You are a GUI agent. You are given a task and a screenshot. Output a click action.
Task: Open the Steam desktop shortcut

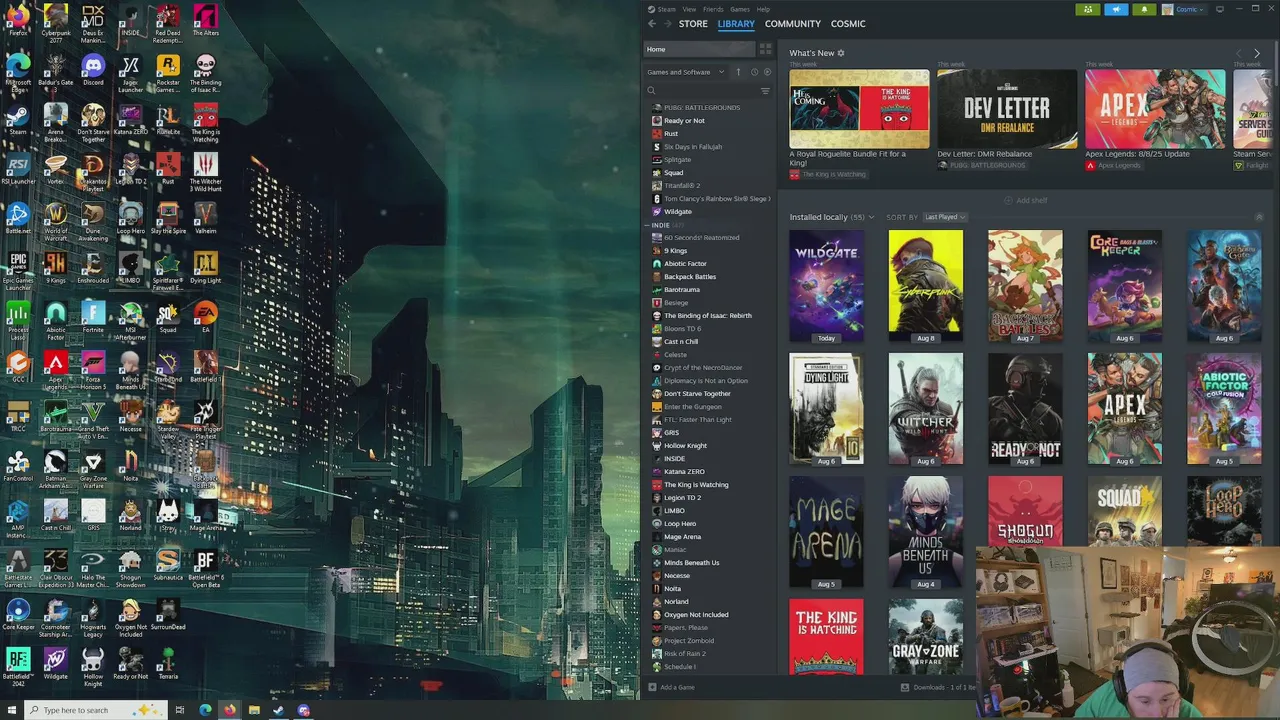(x=18, y=119)
